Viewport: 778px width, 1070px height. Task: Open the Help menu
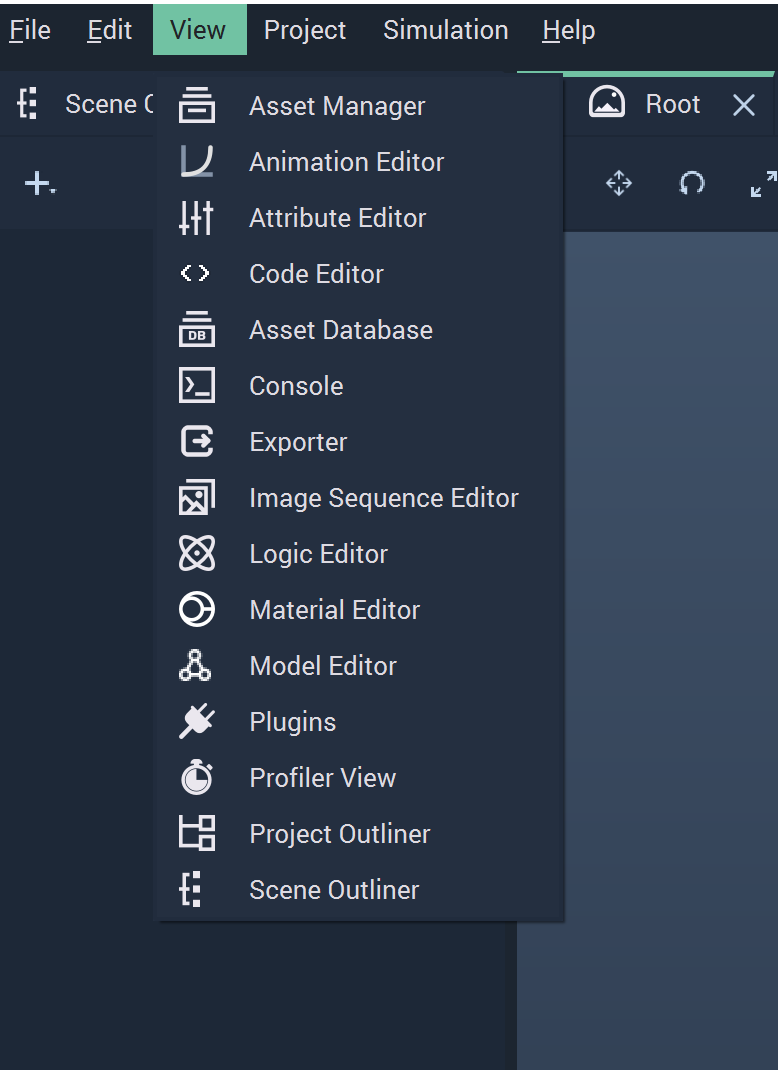tap(568, 30)
